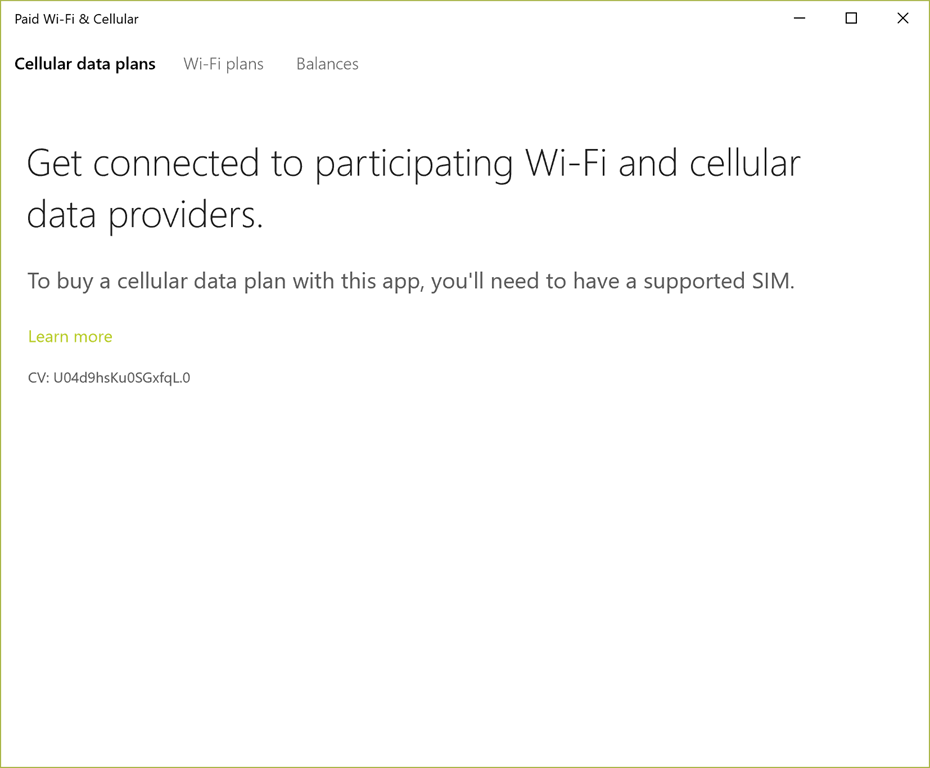Click the CV code U04d9hsKu0SGxfqL.0
Image resolution: width=930 pixels, height=768 pixels.
[x=109, y=378]
